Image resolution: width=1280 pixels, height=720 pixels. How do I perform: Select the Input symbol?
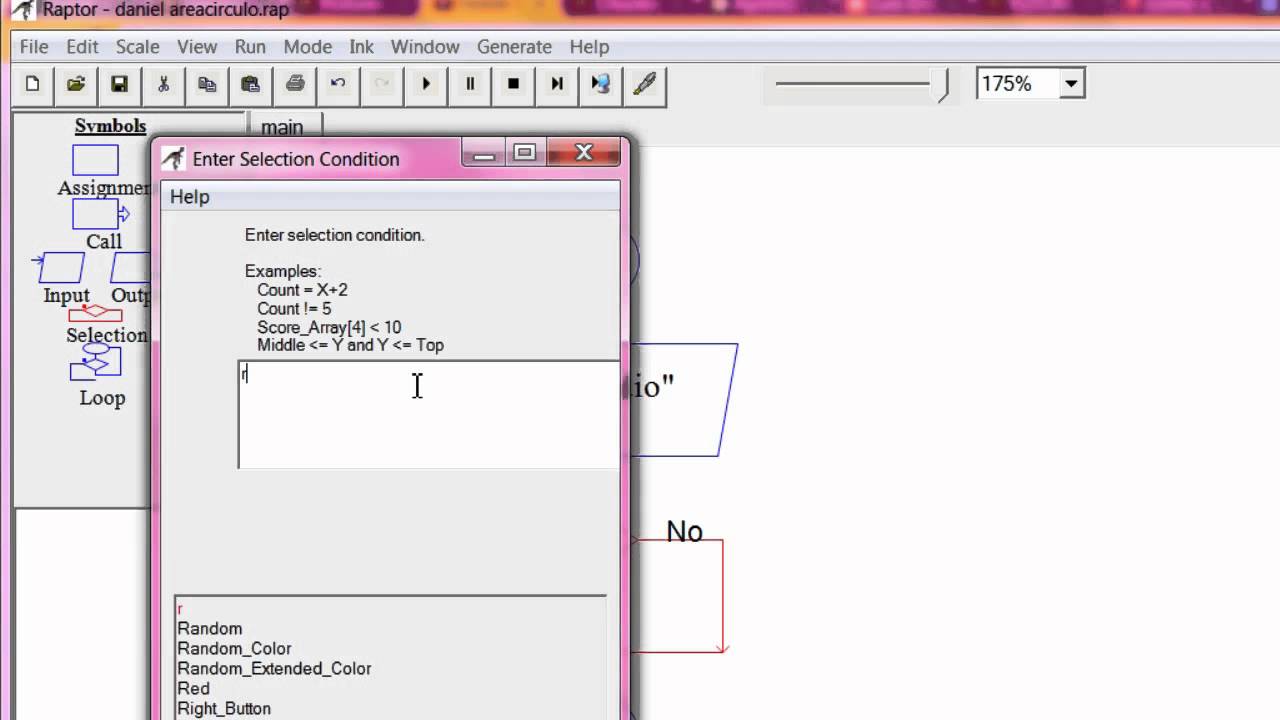pyautogui.click(x=63, y=268)
